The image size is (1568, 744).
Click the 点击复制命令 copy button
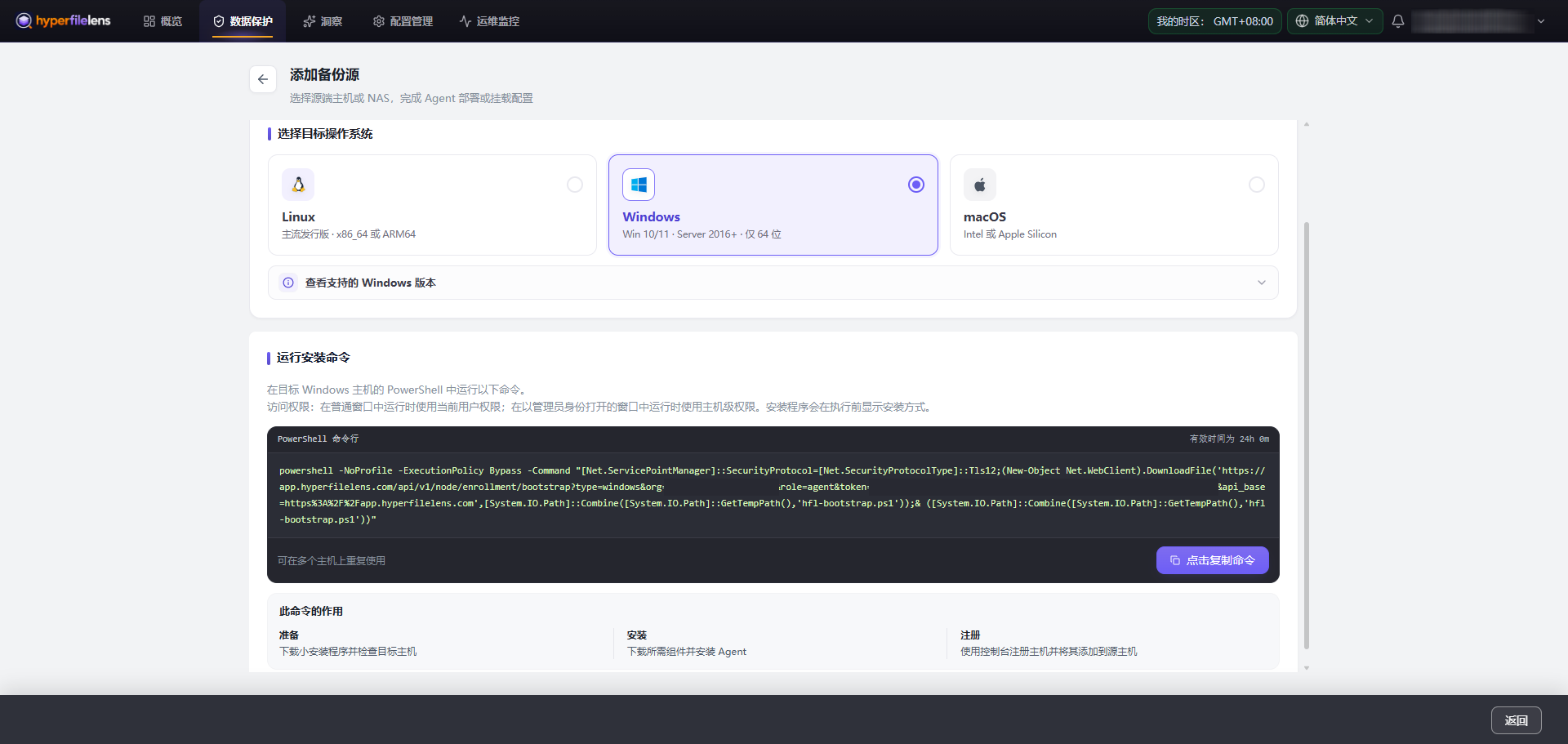pos(1212,560)
